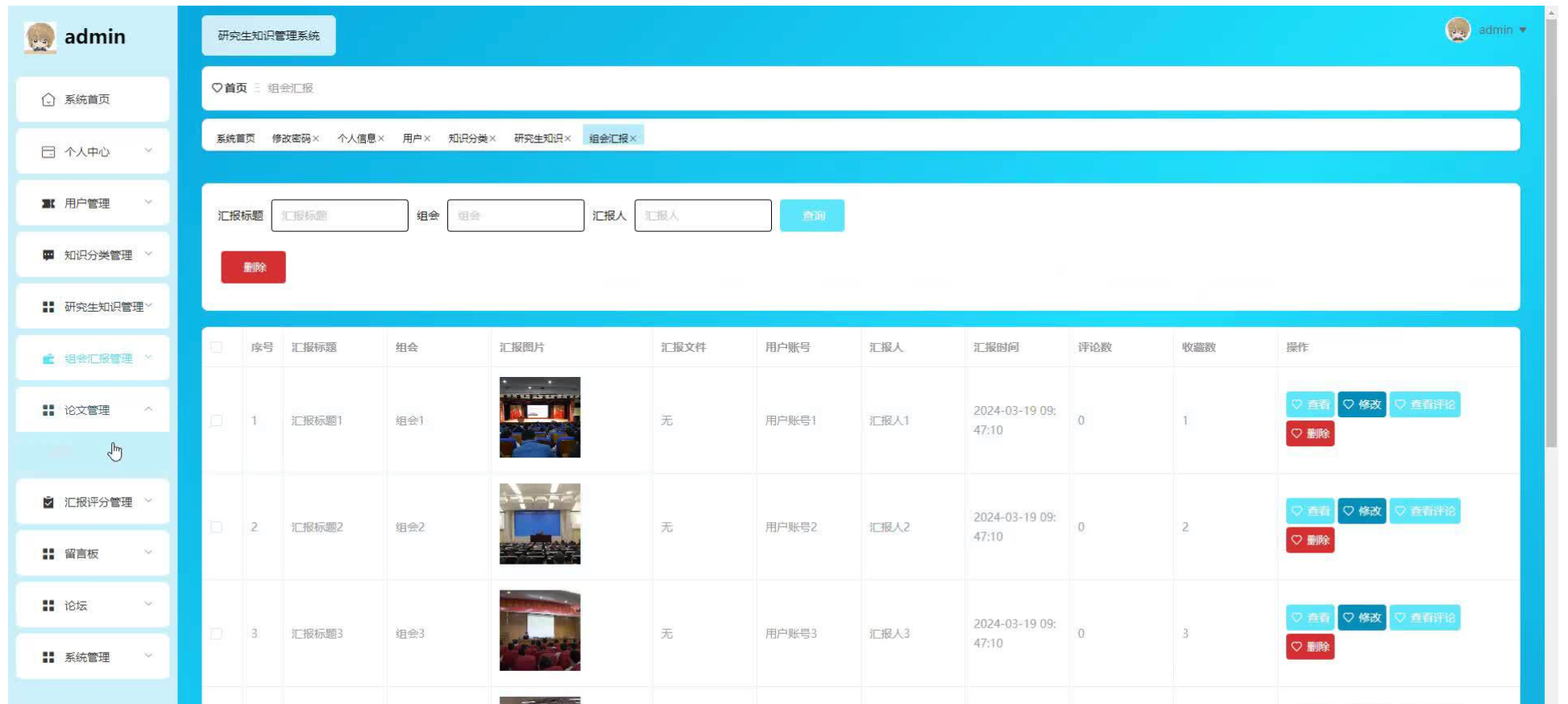The image size is (1568, 704).
Task: Click 查看 for 汇报标题1 row
Action: [1310, 404]
